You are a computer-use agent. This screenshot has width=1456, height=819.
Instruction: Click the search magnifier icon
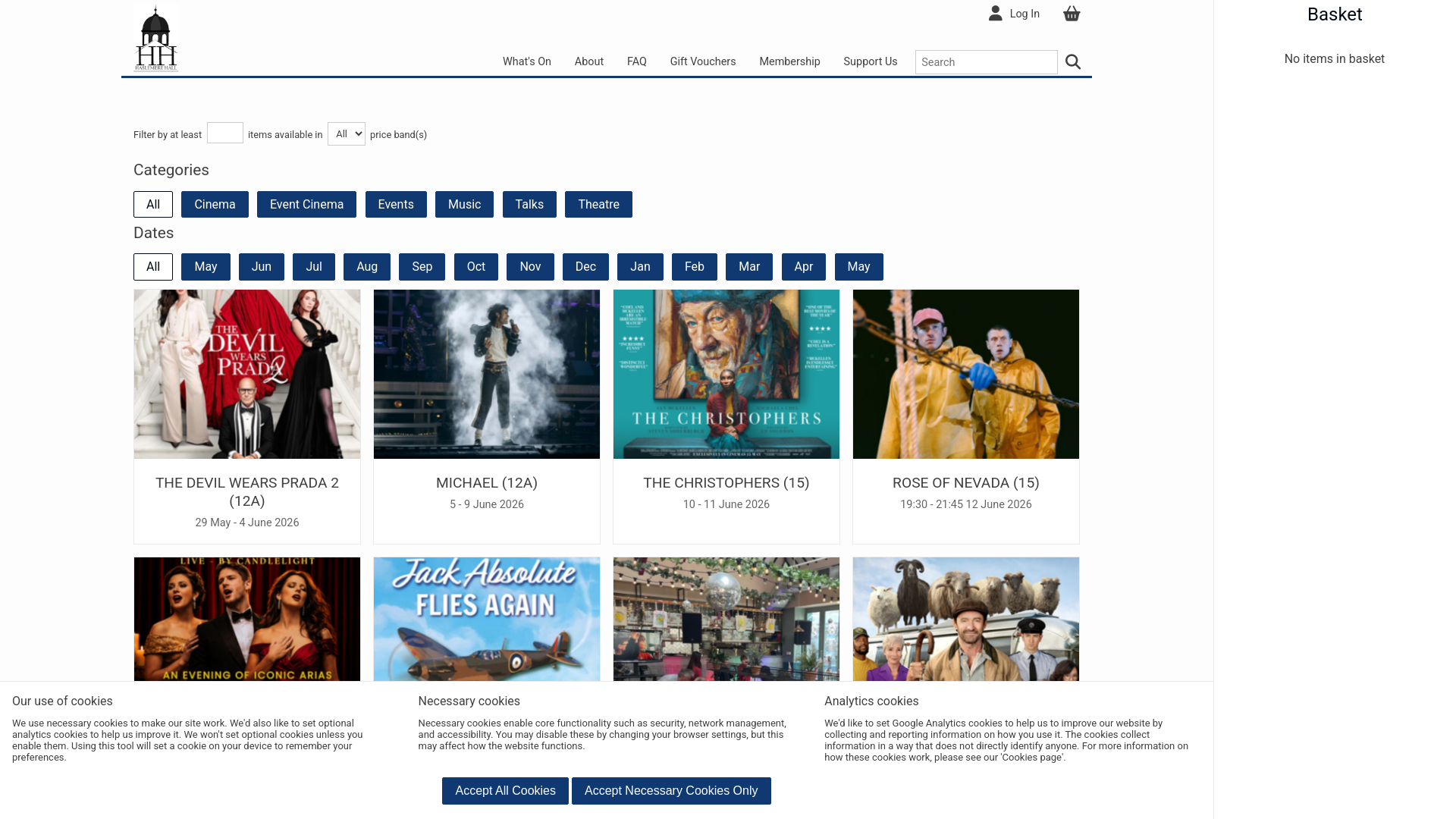1072,62
